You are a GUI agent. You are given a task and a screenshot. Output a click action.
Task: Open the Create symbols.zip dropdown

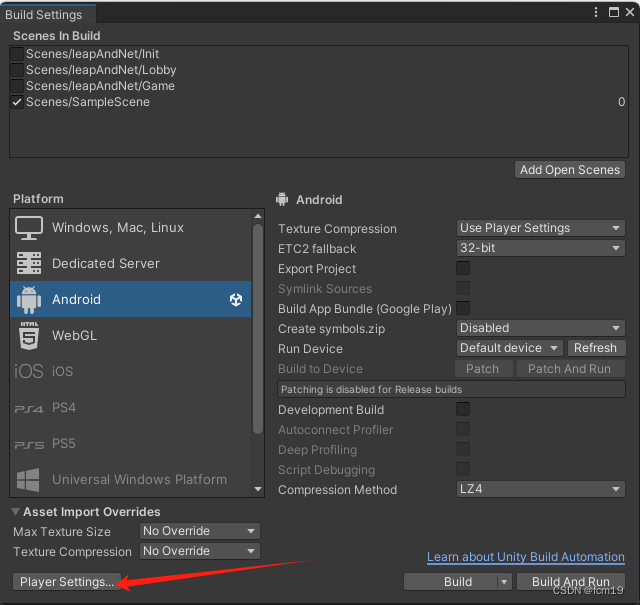coord(540,328)
